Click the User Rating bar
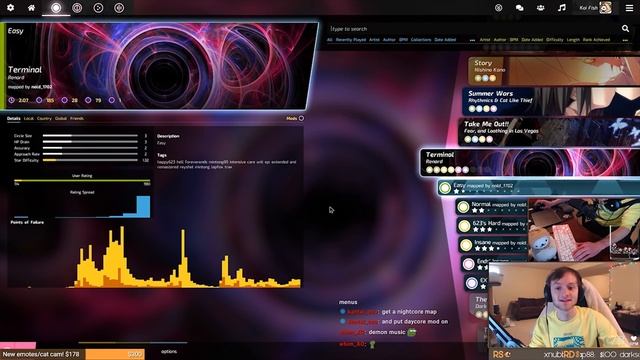The width and height of the screenshot is (640, 360). (x=82, y=180)
